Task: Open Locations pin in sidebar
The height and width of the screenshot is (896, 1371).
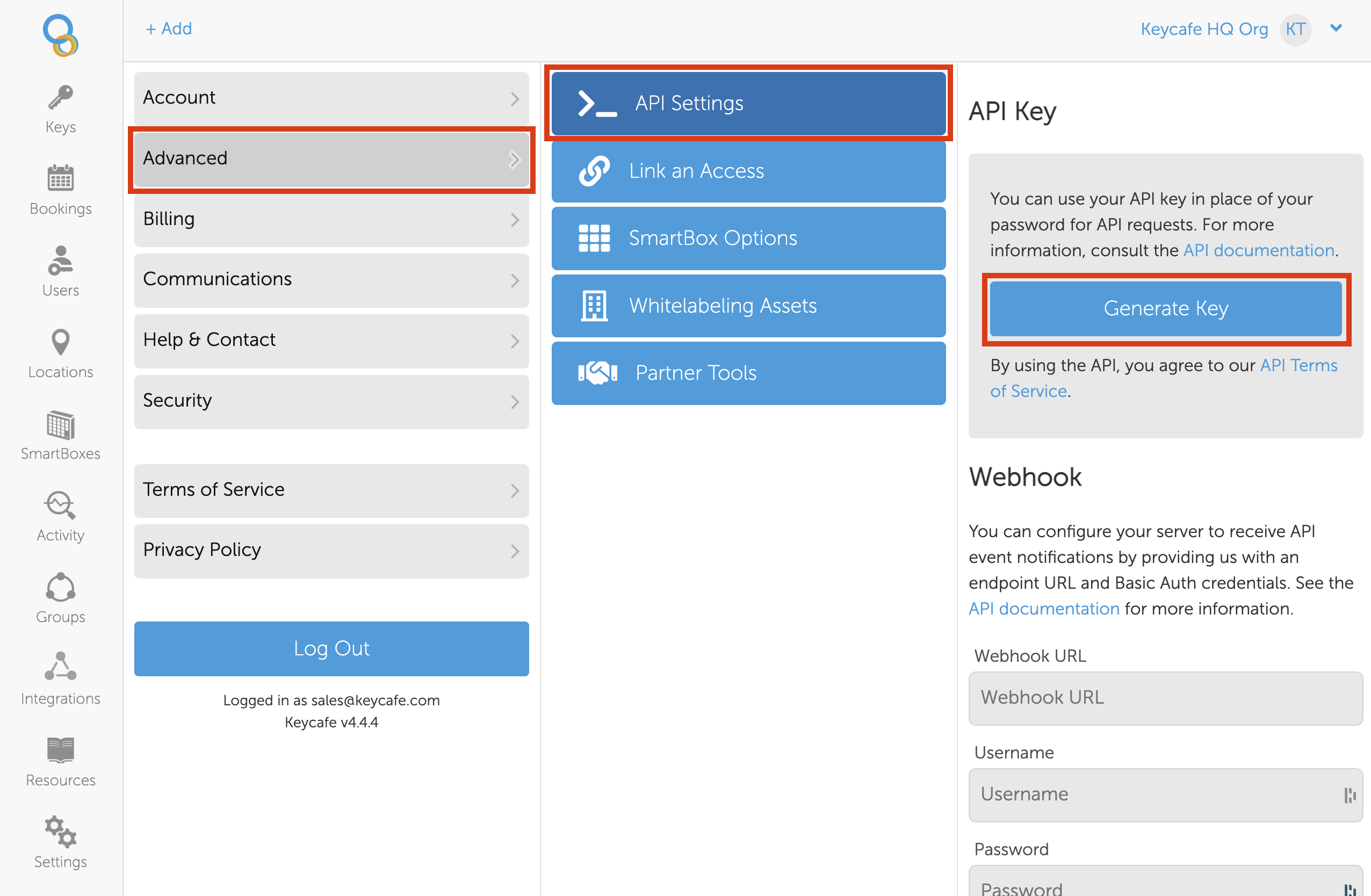Action: 61,353
